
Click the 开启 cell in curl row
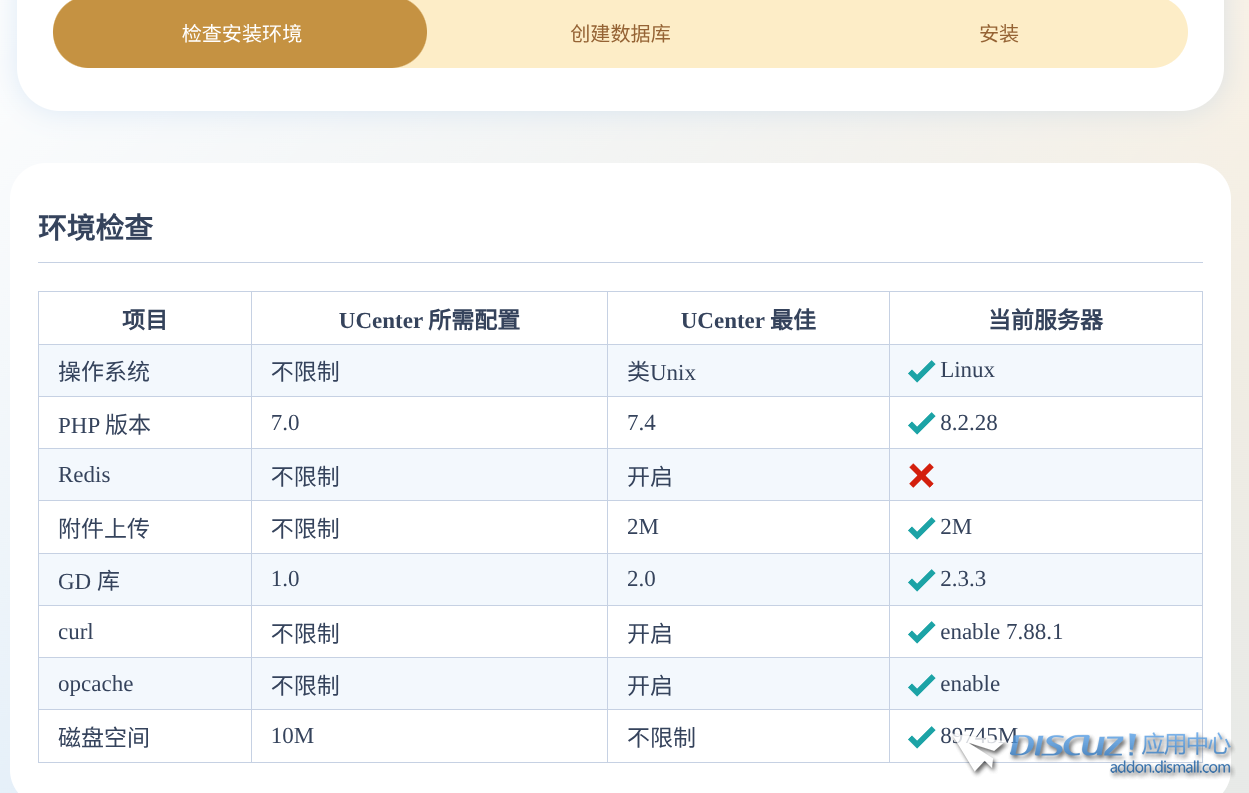click(x=650, y=633)
